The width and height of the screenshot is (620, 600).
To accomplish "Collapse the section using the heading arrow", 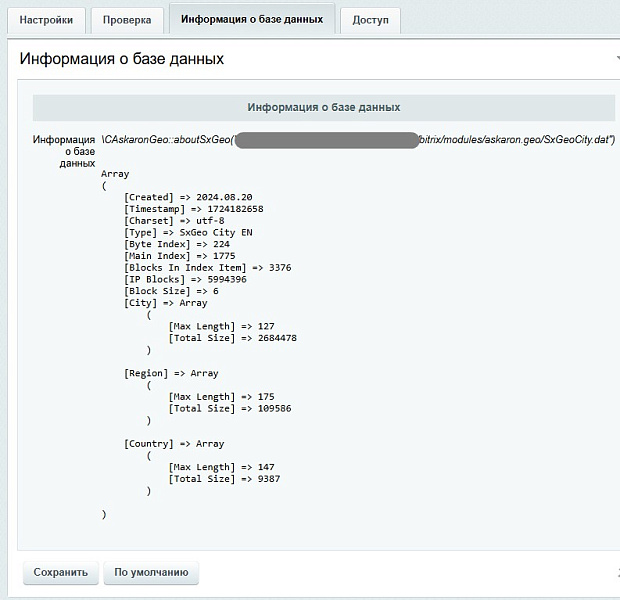I will [x=616, y=60].
